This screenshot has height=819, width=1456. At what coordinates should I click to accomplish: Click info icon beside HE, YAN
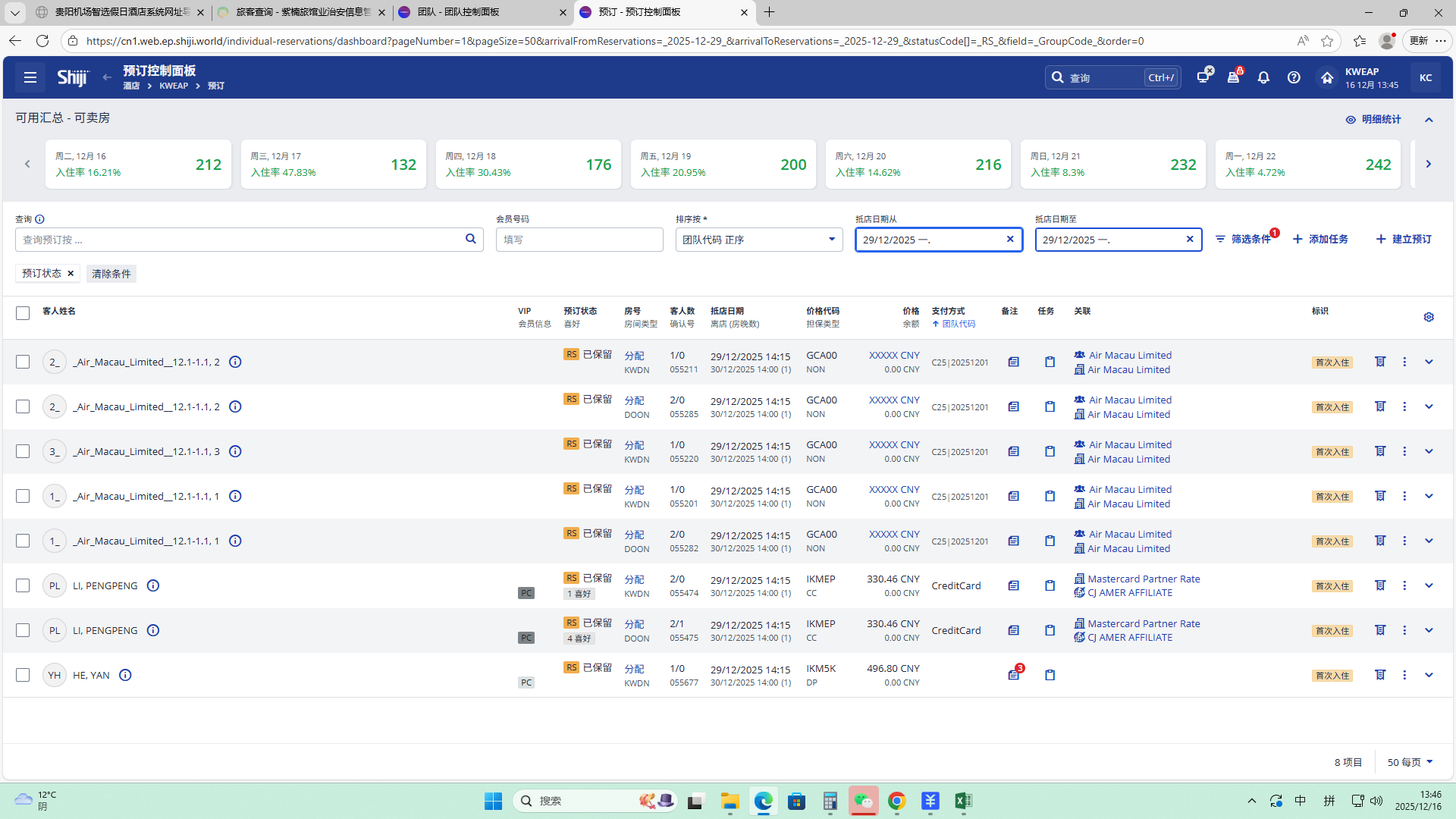[x=126, y=675]
